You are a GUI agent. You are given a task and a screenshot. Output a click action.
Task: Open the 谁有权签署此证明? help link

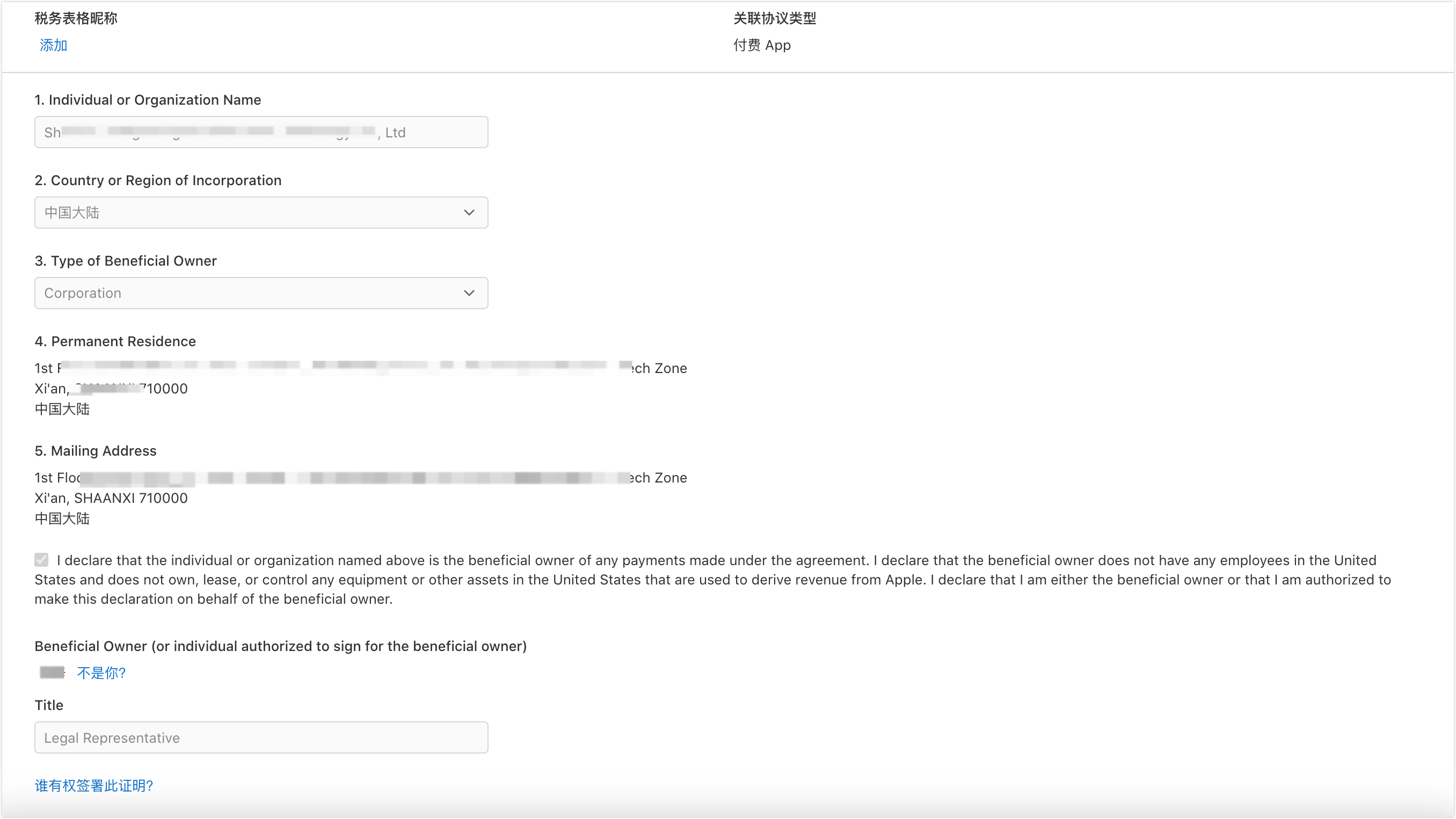[x=94, y=786]
